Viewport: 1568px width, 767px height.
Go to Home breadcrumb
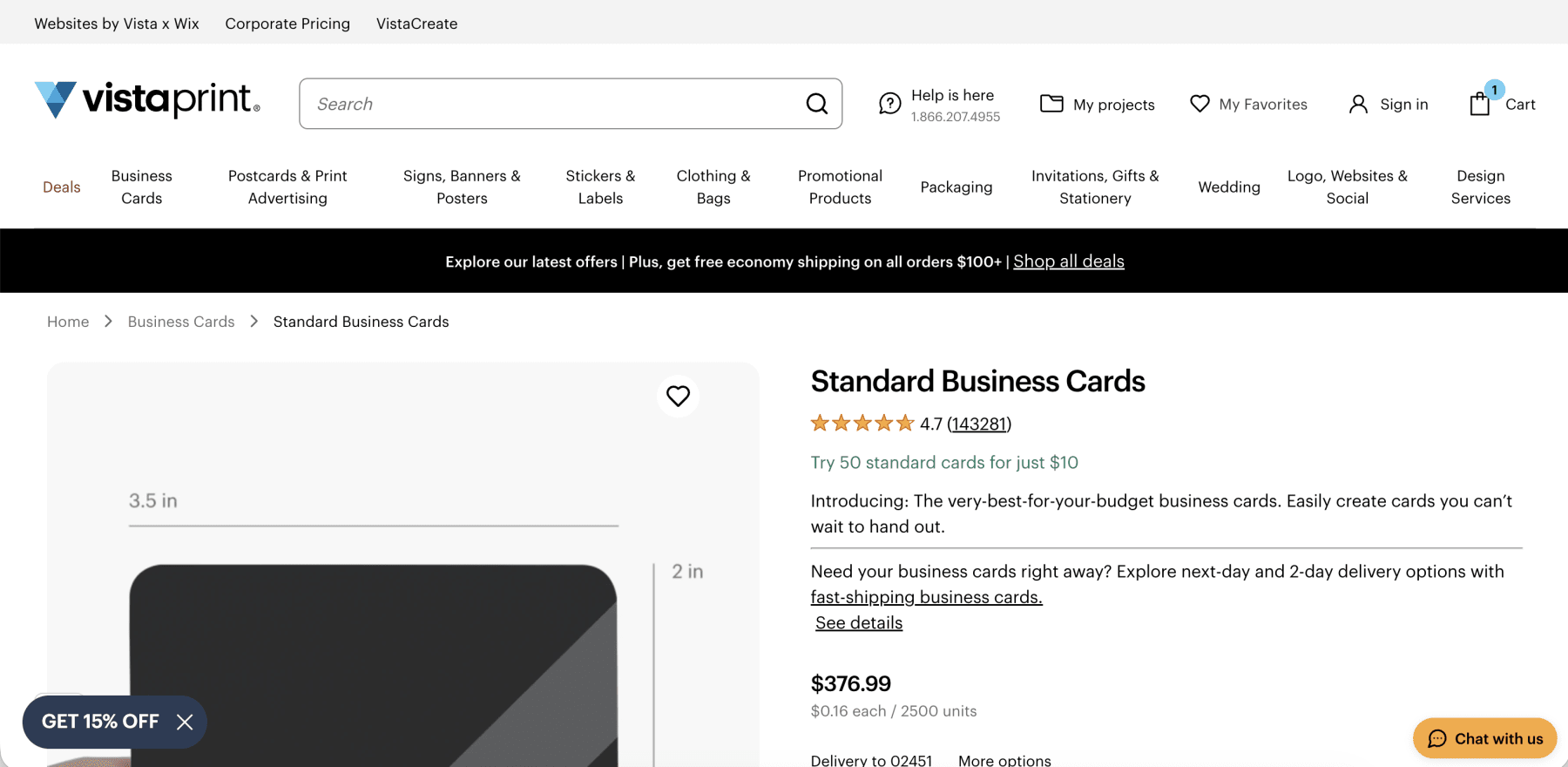pos(68,322)
